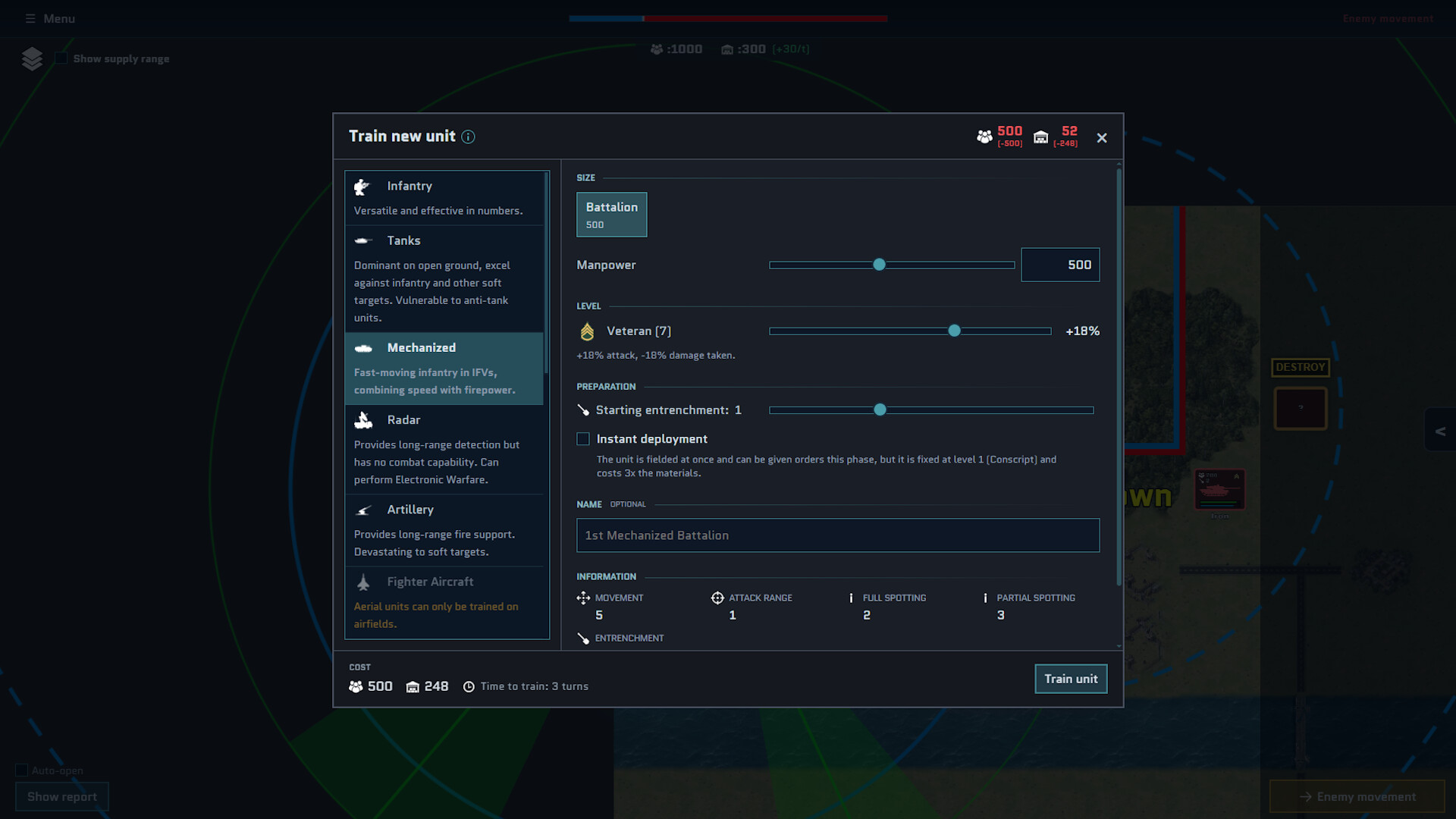The width and height of the screenshot is (1456, 819).
Task: Pick the Artillery unit type
Action: 444,531
